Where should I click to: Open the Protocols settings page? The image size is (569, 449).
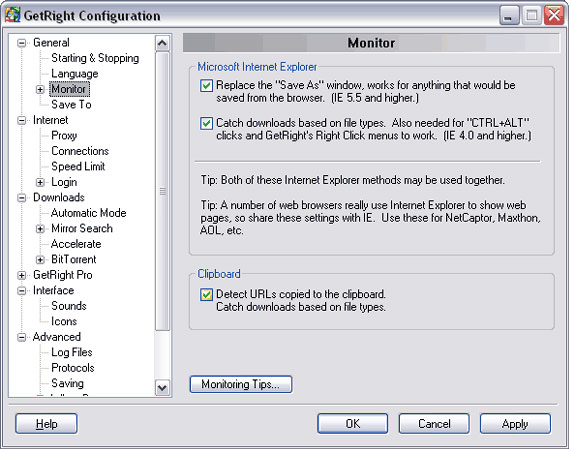coord(73,368)
